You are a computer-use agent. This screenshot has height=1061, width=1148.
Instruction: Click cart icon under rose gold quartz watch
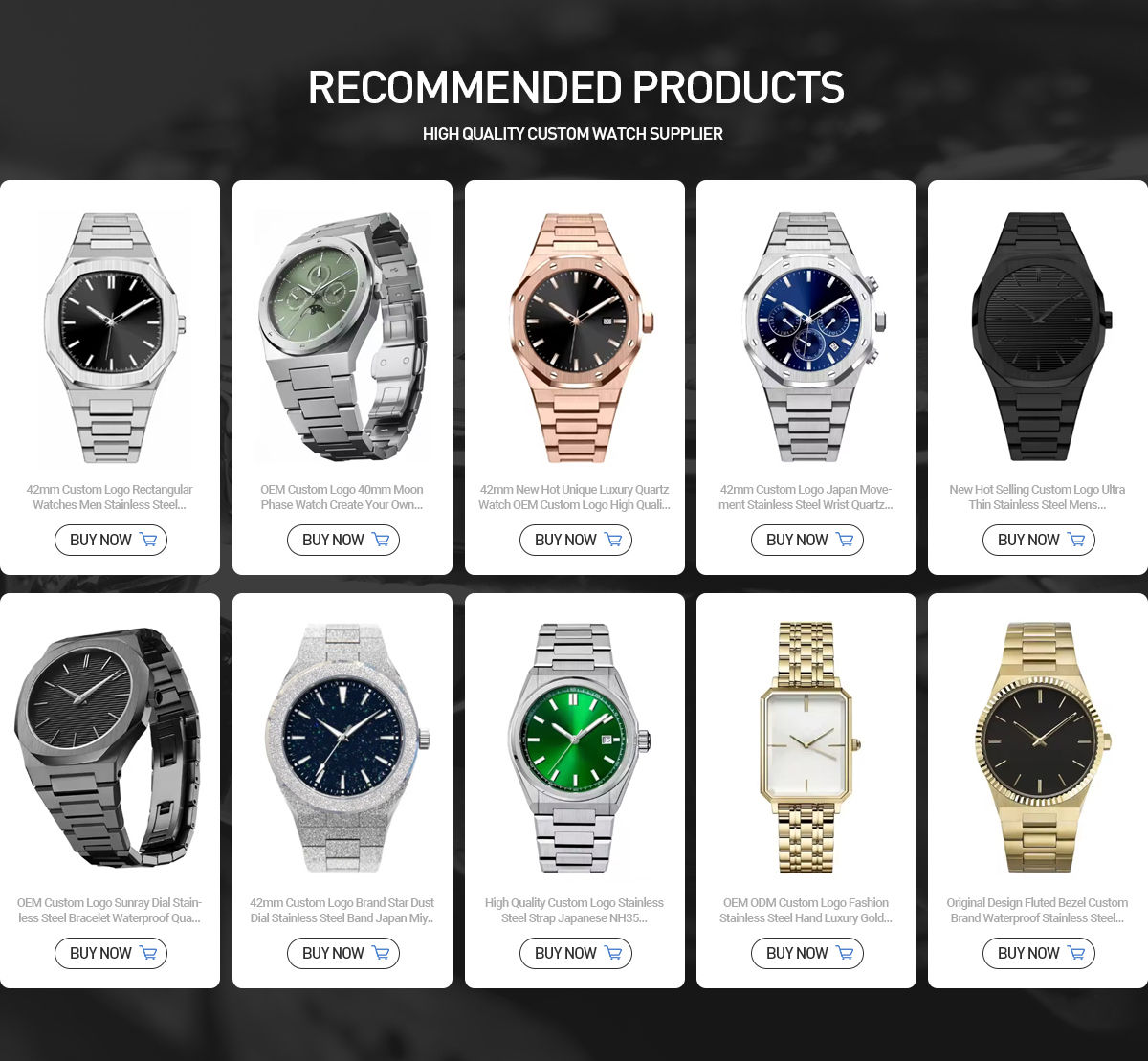(613, 540)
